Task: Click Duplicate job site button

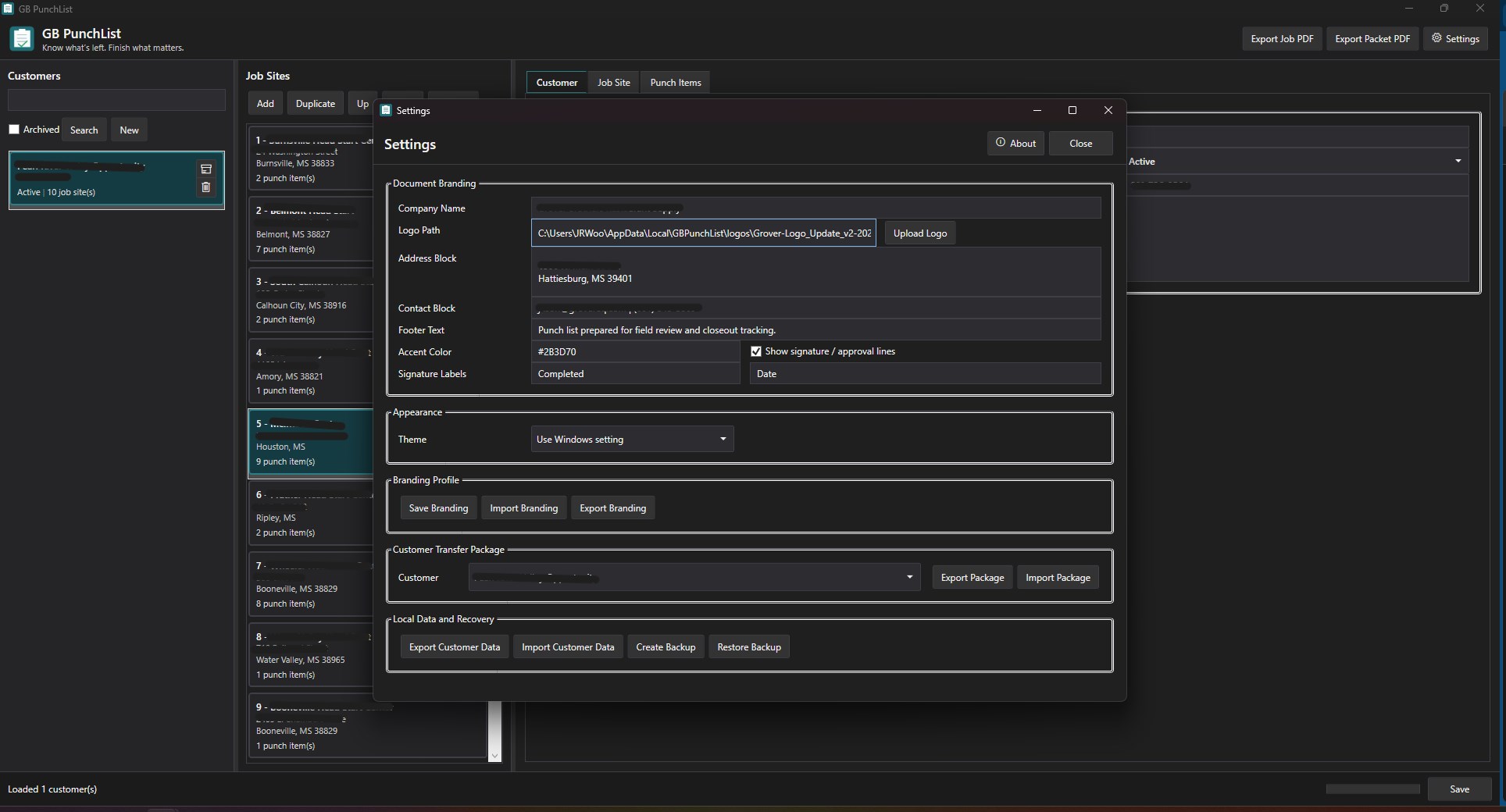Action: 316,104
